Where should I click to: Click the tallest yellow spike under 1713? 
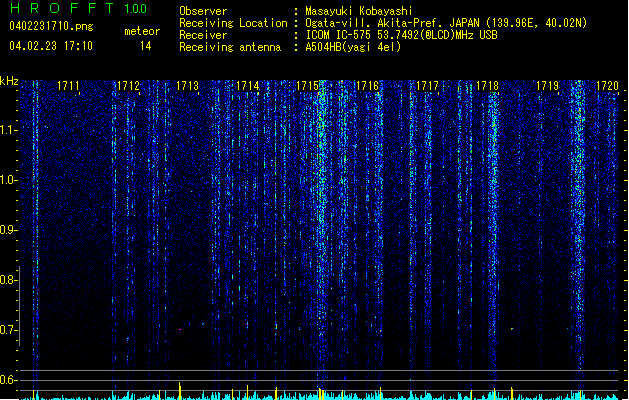(180, 391)
